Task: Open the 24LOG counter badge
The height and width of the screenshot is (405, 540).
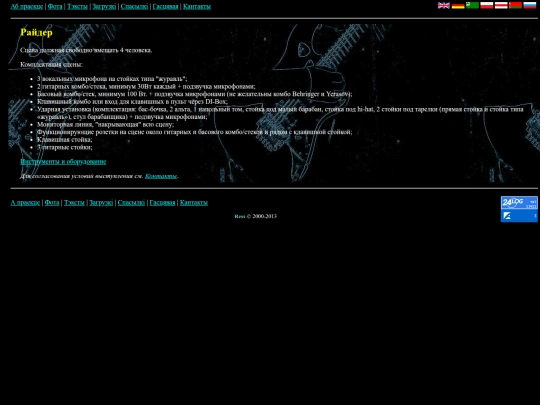Action: (519, 202)
